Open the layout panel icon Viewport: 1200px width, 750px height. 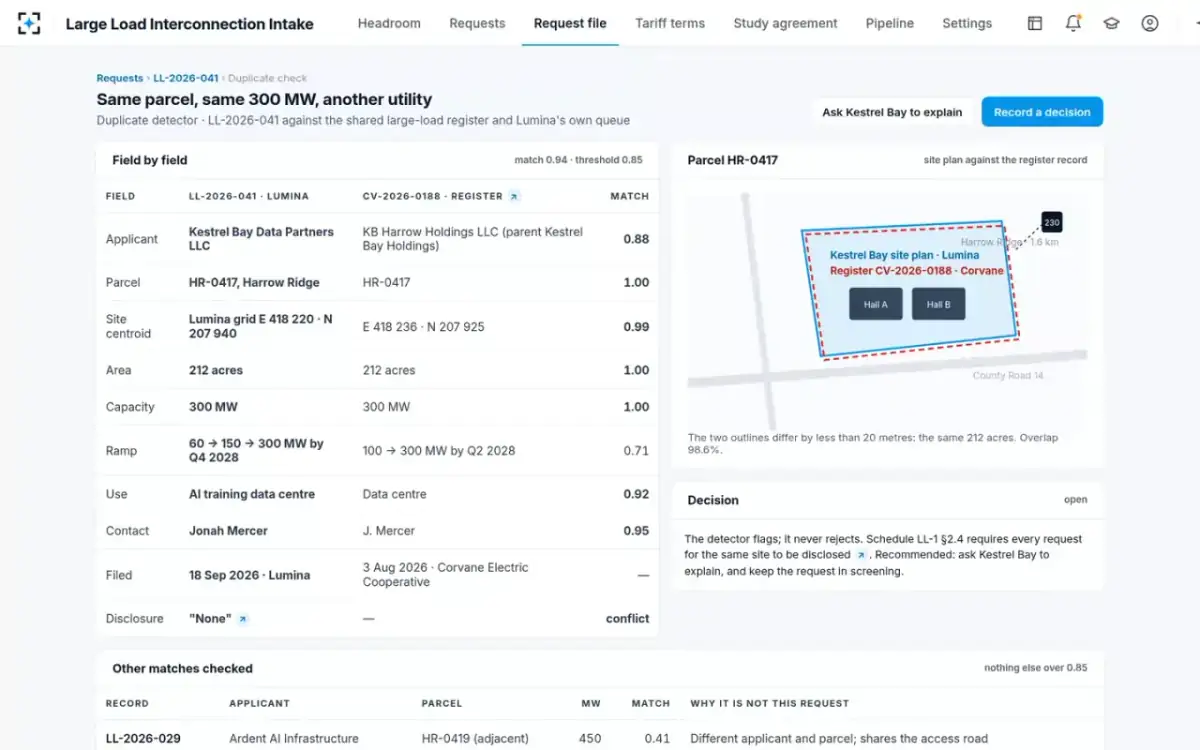[x=1035, y=23]
